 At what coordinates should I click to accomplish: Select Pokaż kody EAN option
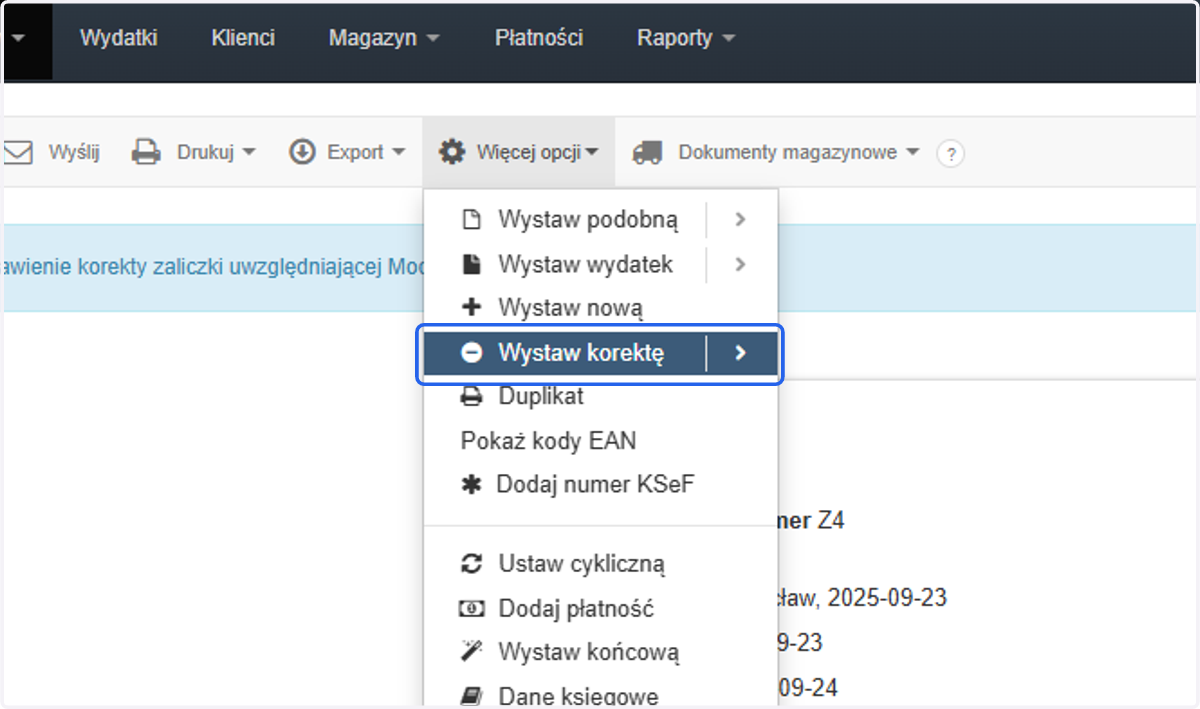coord(548,441)
